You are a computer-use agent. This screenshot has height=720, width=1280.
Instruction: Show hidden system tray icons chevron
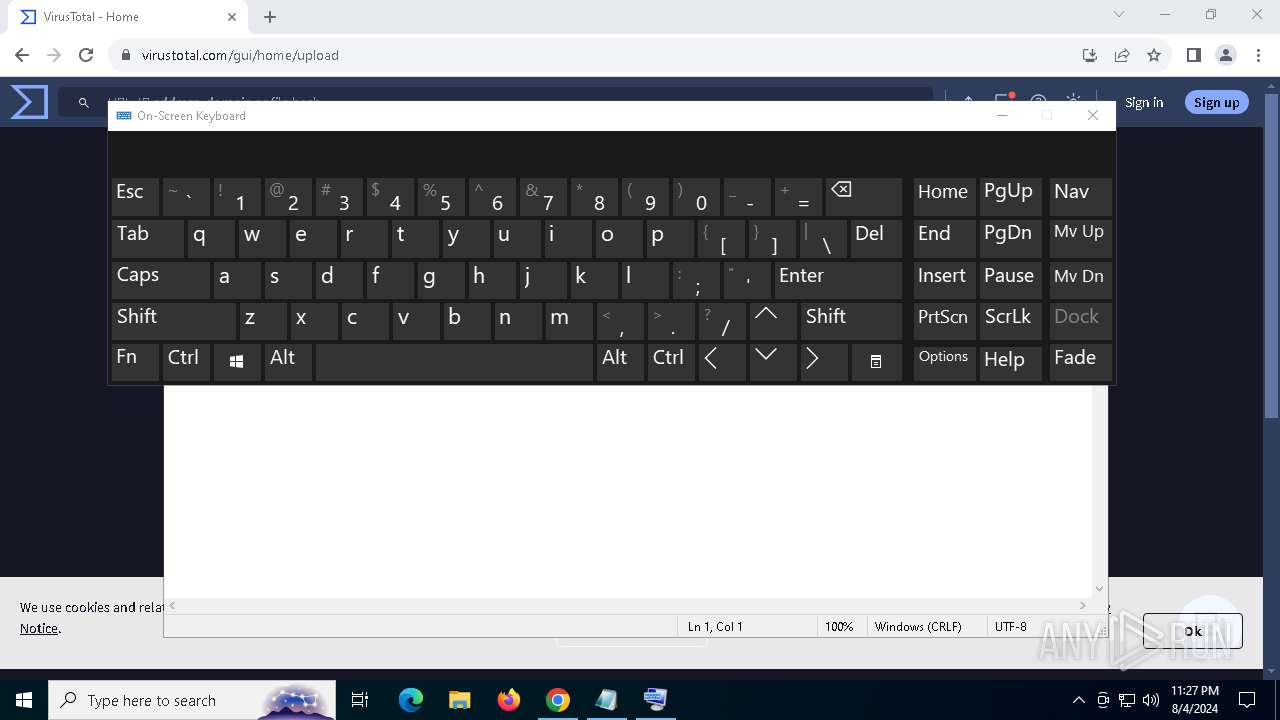coord(1078,700)
